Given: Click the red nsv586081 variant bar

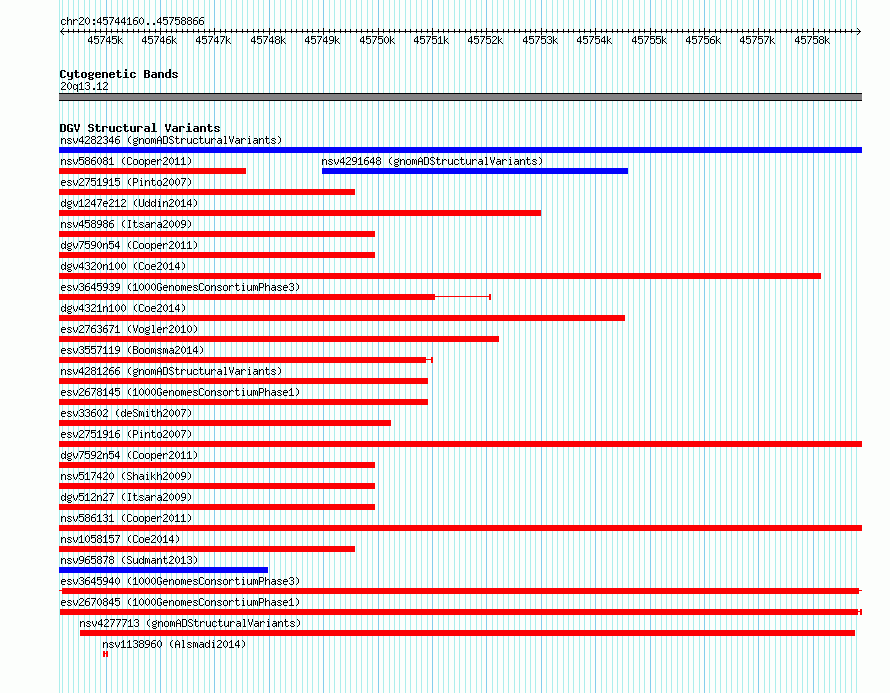Looking at the screenshot, I should 152,171.
